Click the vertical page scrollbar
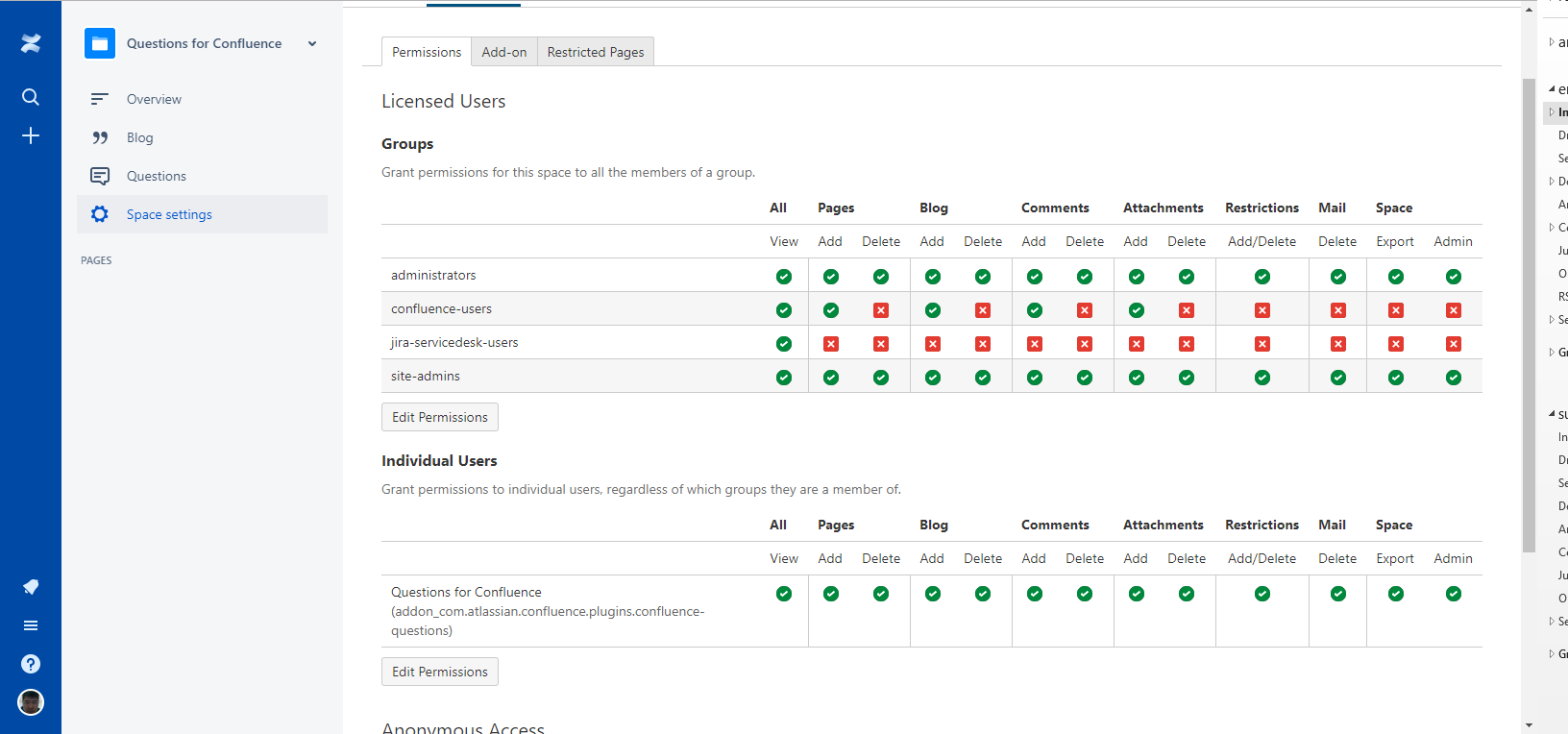Viewport: 1568px width, 734px height. 1530,315
